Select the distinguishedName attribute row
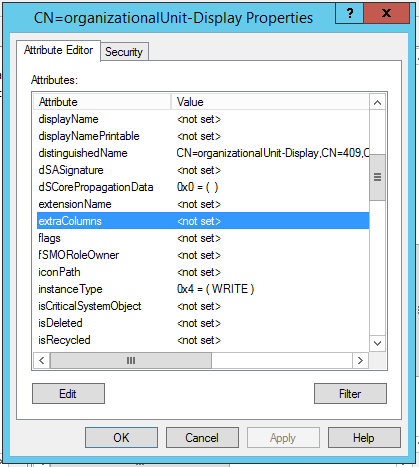This screenshot has width=419, height=467. click(x=203, y=153)
